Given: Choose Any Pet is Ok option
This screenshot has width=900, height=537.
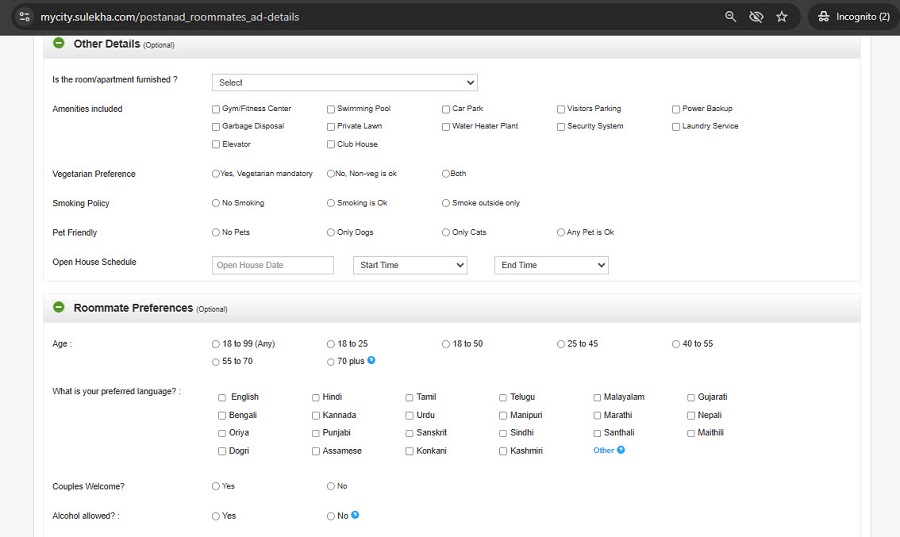Looking at the screenshot, I should [x=561, y=232].
